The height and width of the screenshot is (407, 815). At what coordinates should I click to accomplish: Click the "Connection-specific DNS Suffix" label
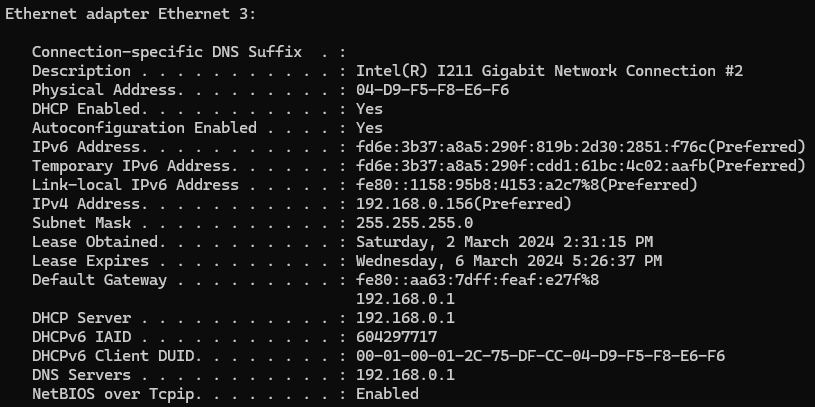(167, 52)
